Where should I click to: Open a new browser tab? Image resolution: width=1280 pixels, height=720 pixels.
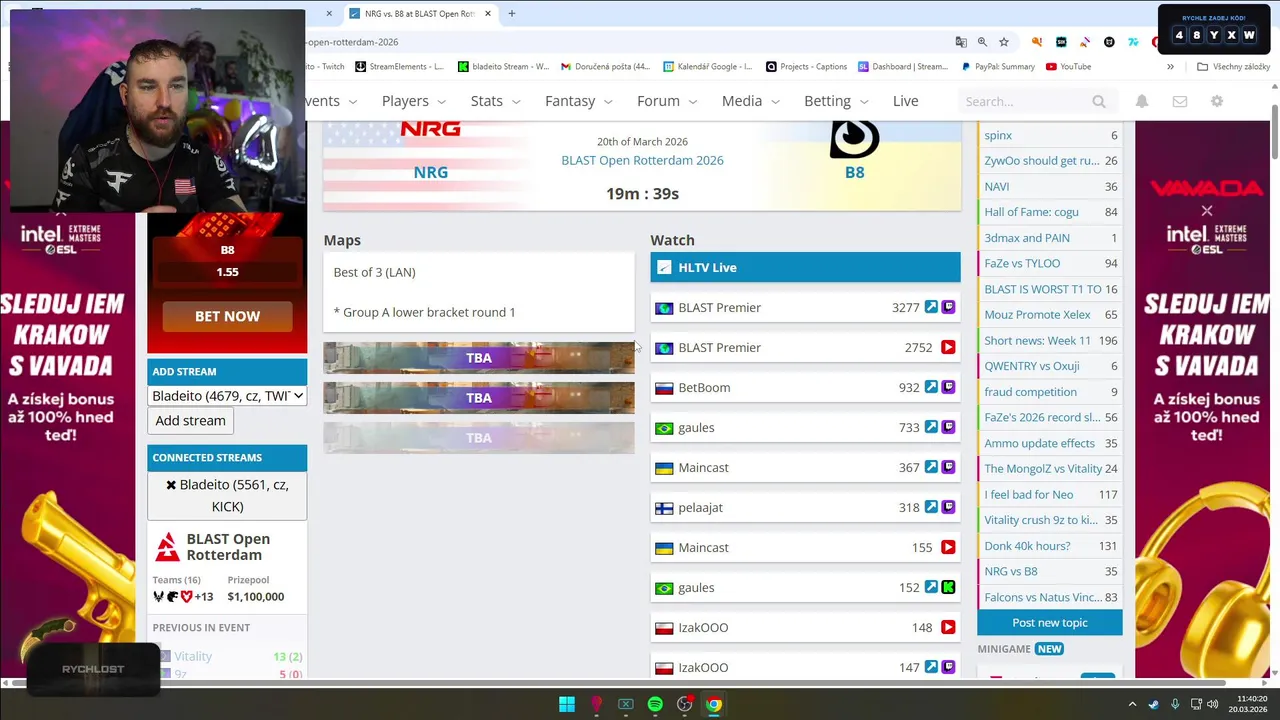tap(511, 13)
